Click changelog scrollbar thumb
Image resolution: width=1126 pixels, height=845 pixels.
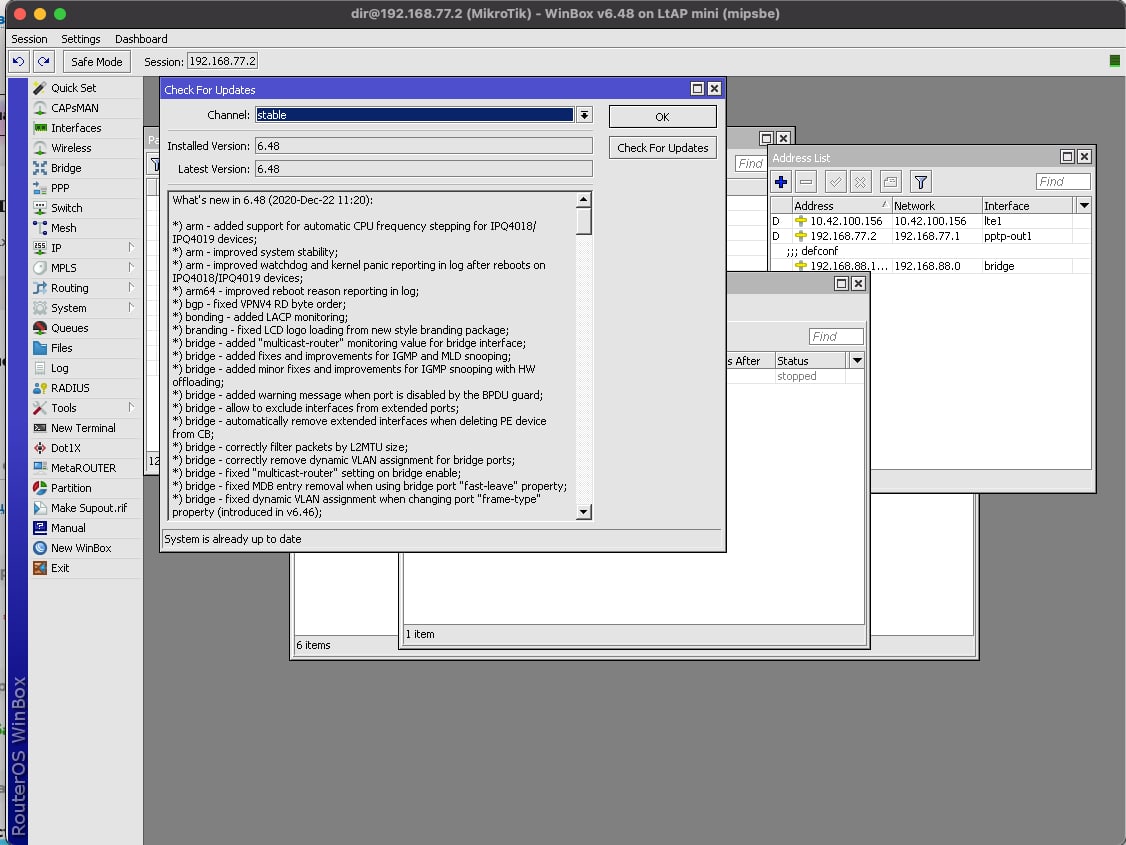coord(584,222)
